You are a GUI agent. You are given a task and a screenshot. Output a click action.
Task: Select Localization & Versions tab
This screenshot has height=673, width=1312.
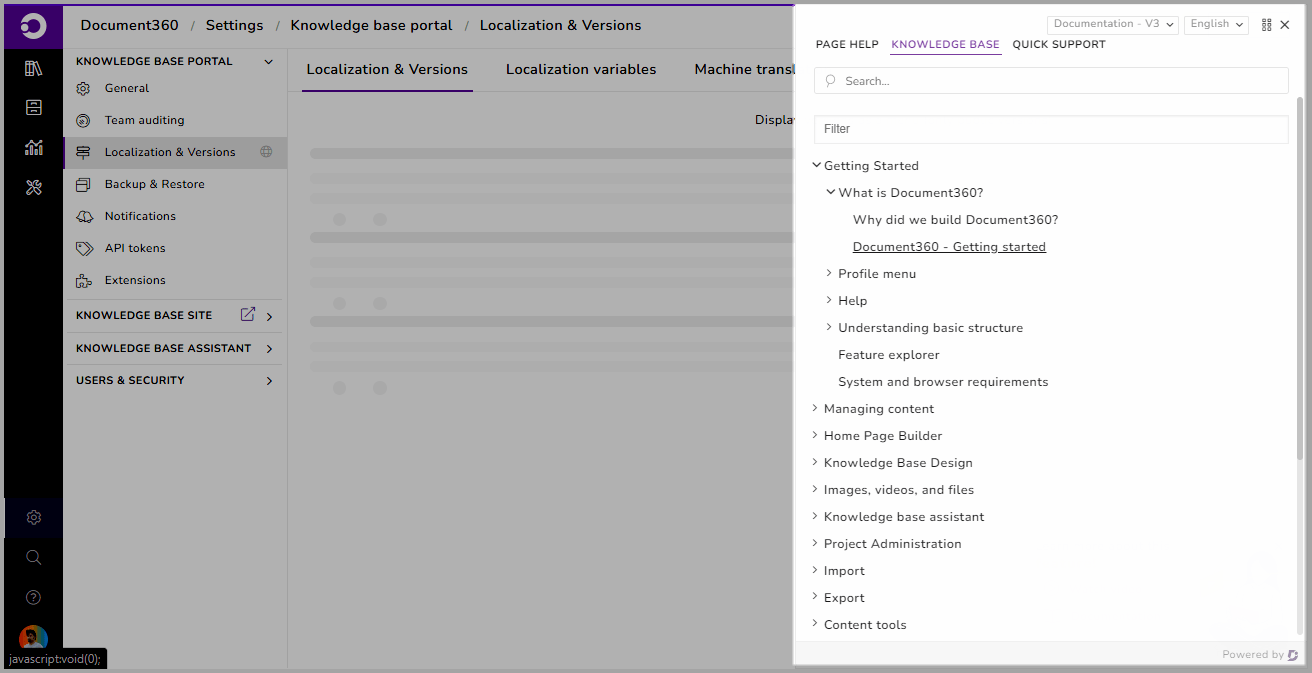tap(387, 70)
